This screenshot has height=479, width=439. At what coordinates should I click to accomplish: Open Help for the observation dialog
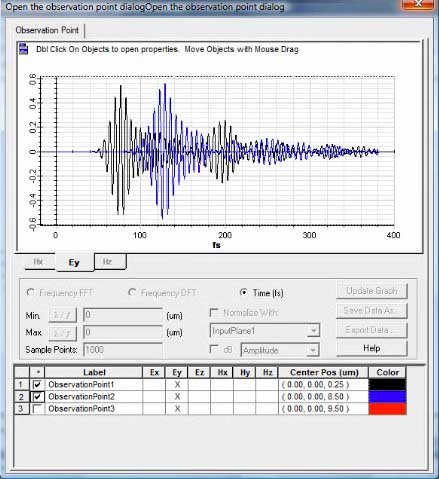372,348
